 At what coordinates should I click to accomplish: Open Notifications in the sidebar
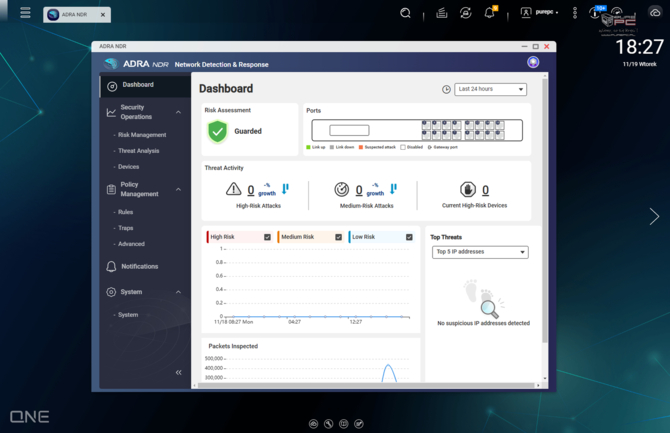(x=139, y=266)
